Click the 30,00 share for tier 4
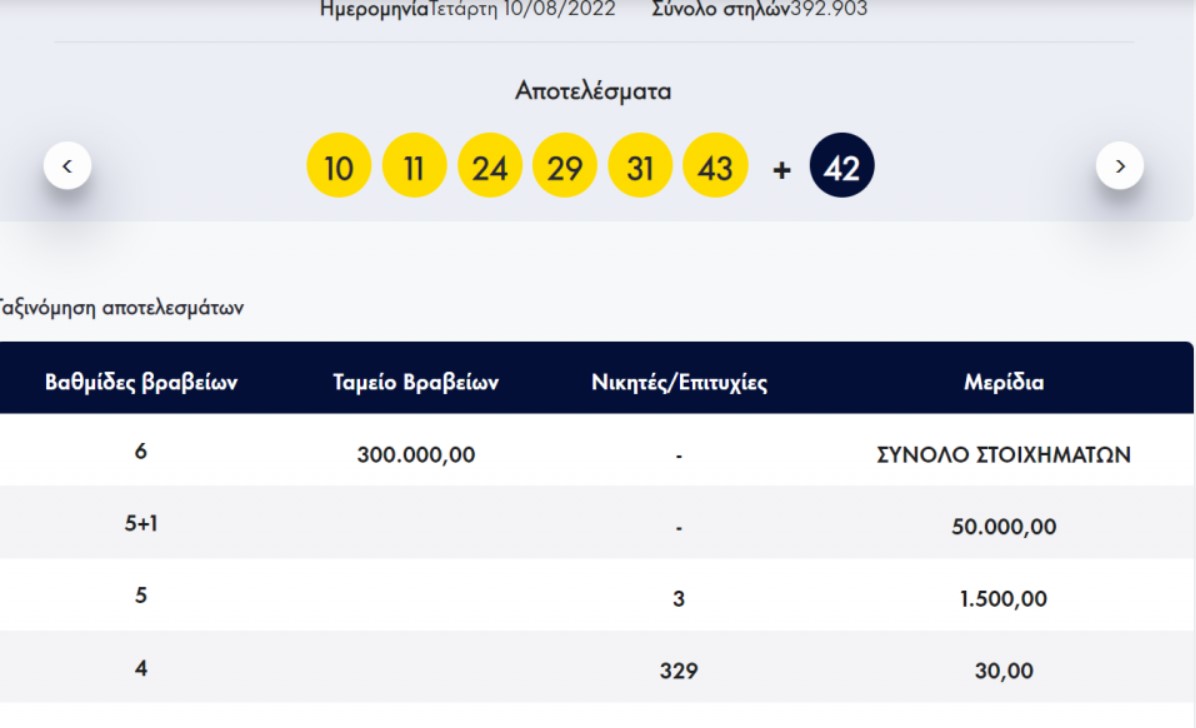This screenshot has width=1196, height=728. (x=1004, y=670)
